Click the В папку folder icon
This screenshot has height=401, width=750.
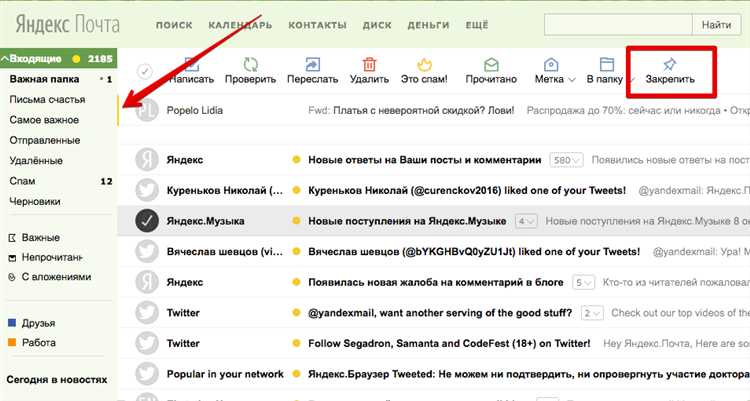[x=607, y=64]
